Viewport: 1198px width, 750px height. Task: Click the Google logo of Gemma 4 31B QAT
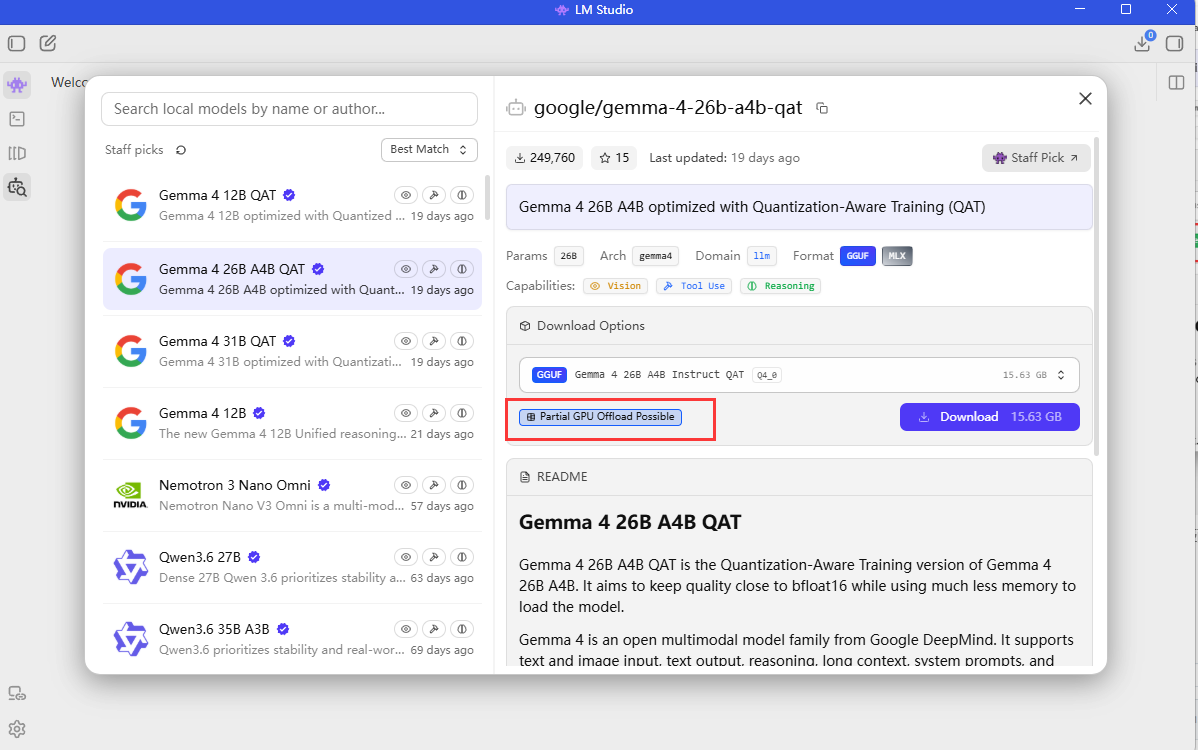pyautogui.click(x=131, y=351)
